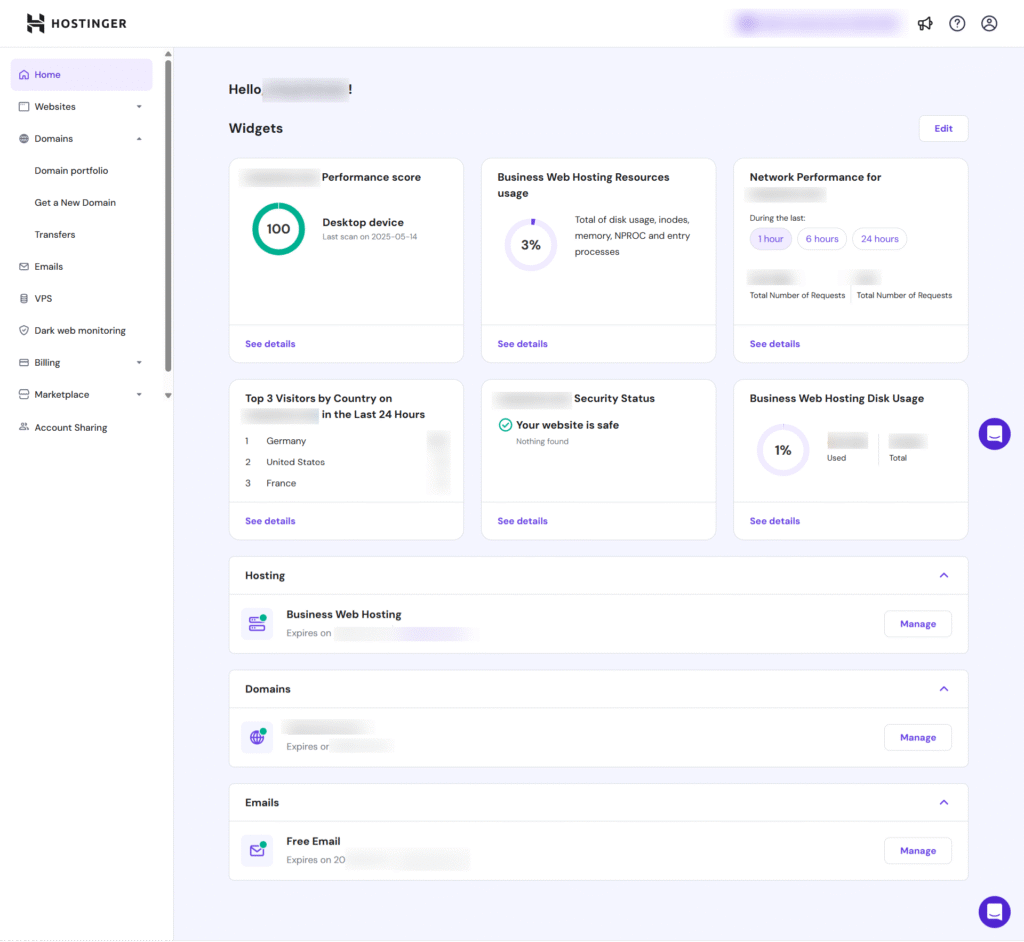Click the Widgets heading
1024x942 pixels.
[255, 128]
